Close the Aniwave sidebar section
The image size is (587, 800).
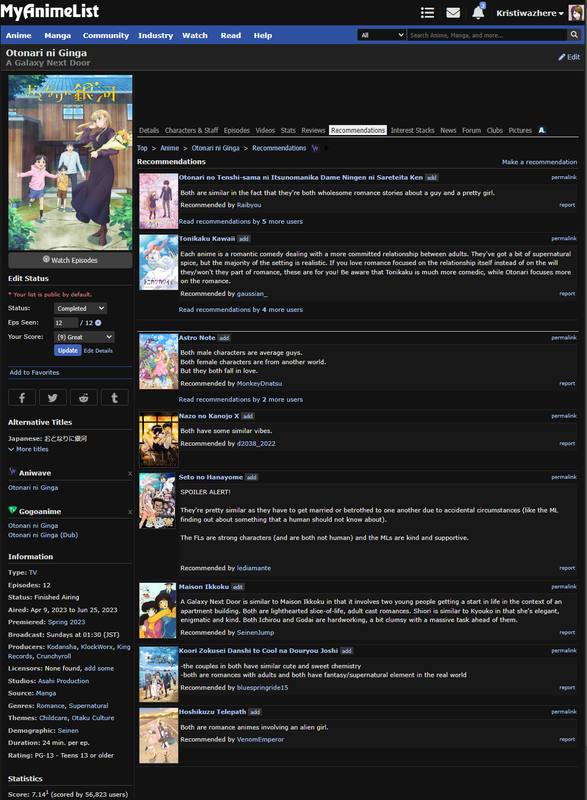tap(130, 473)
